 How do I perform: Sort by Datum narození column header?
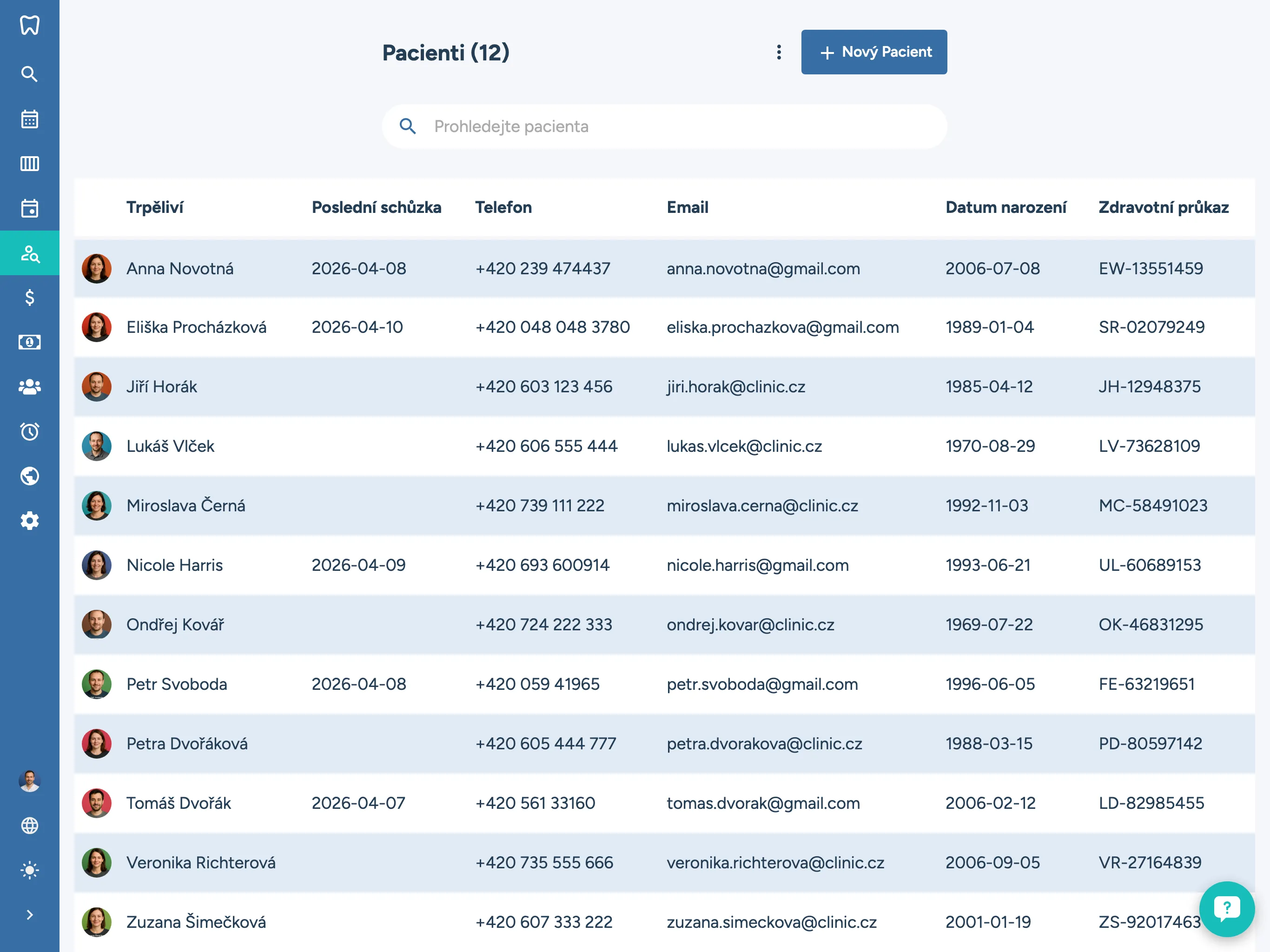(x=1005, y=207)
